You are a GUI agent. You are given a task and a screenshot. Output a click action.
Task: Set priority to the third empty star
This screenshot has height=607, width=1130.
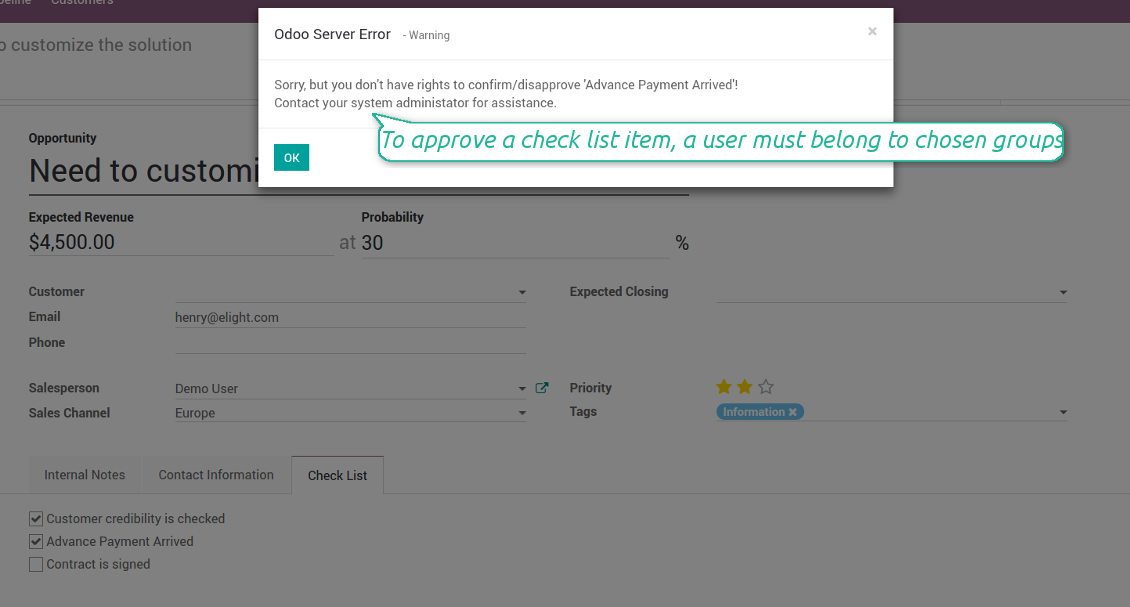click(766, 387)
